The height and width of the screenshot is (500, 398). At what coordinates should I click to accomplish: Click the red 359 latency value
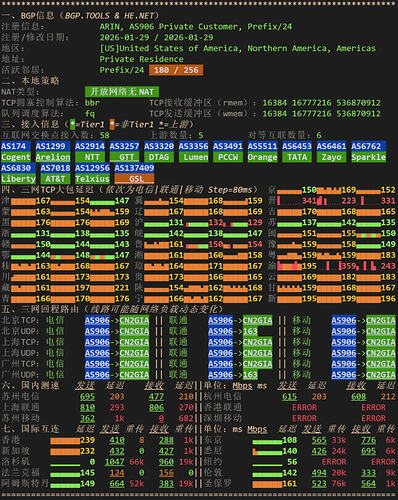pyautogui.click(x=349, y=266)
